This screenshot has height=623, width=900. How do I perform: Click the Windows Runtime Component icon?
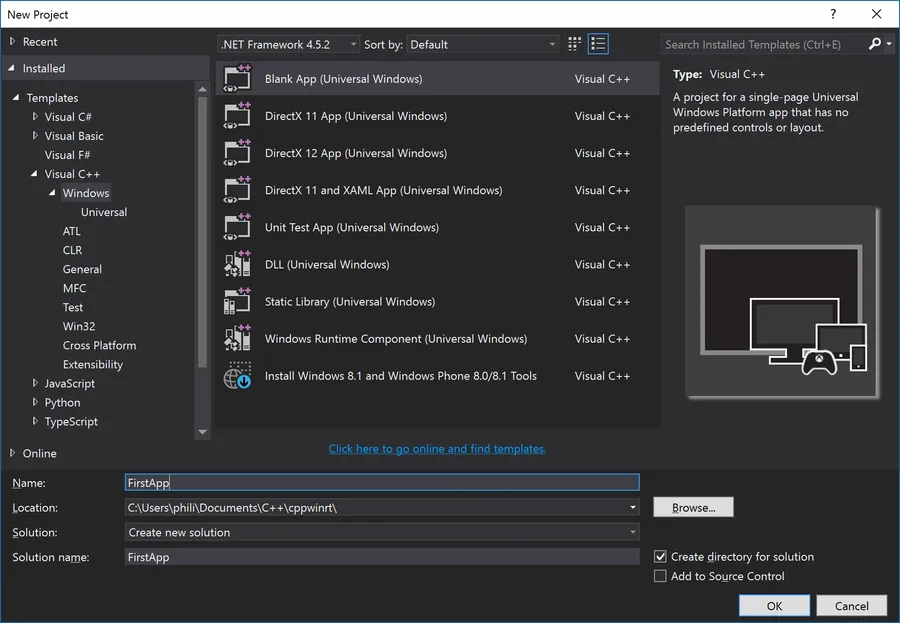237,338
